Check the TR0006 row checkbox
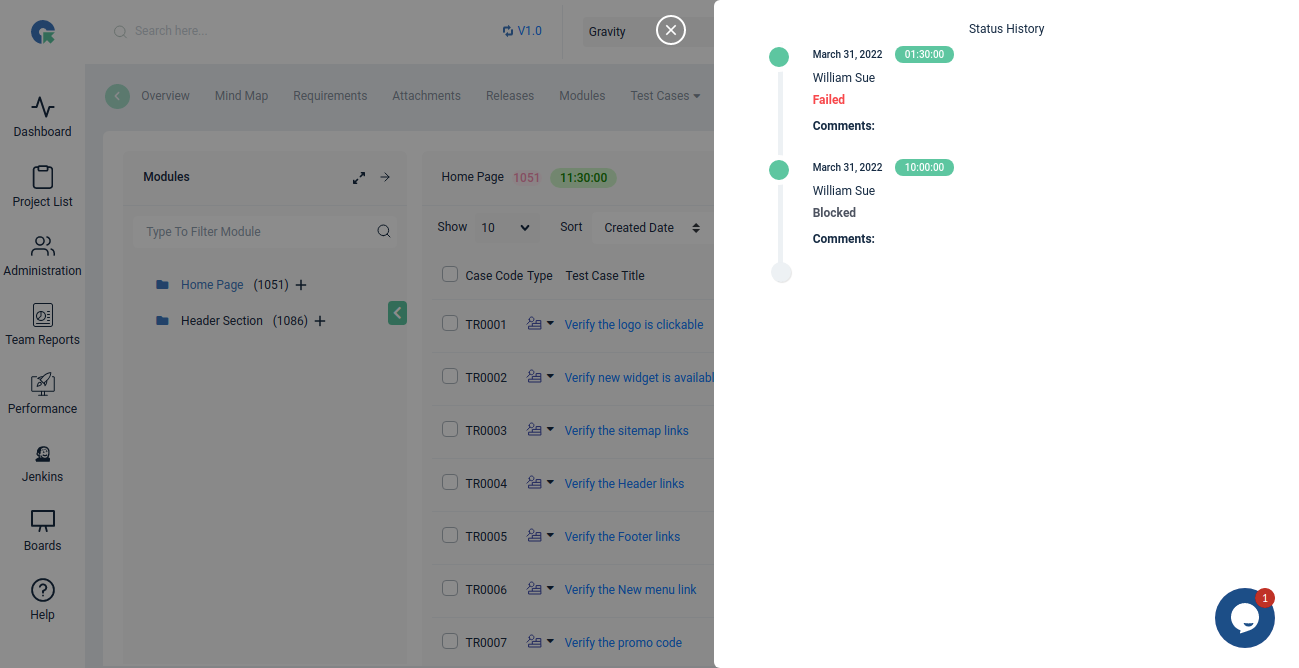Image resolution: width=1299 pixels, height=668 pixels. coord(450,589)
